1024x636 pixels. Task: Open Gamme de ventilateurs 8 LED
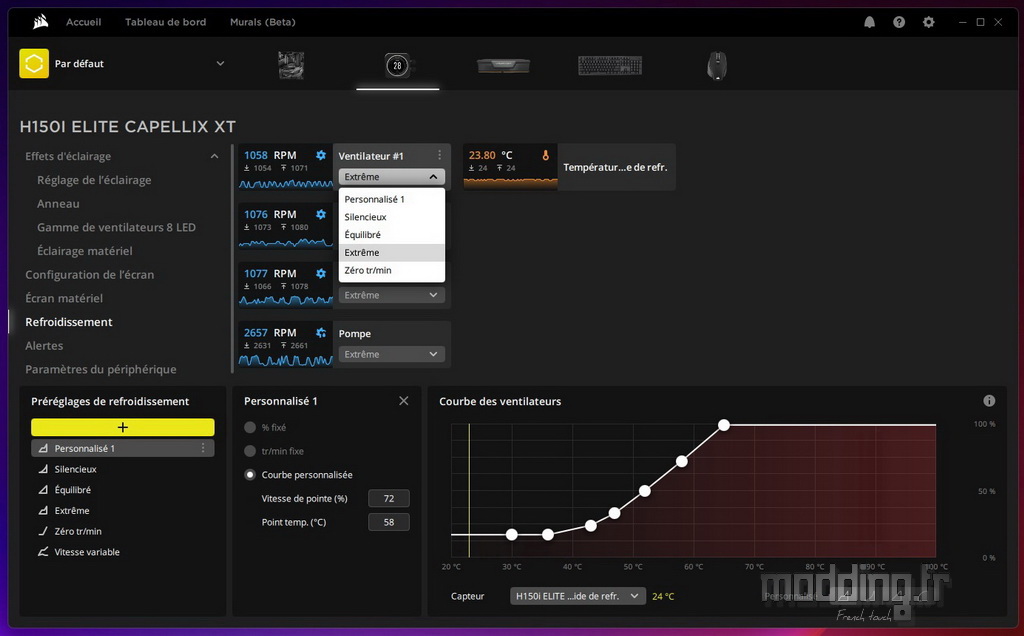coord(116,227)
